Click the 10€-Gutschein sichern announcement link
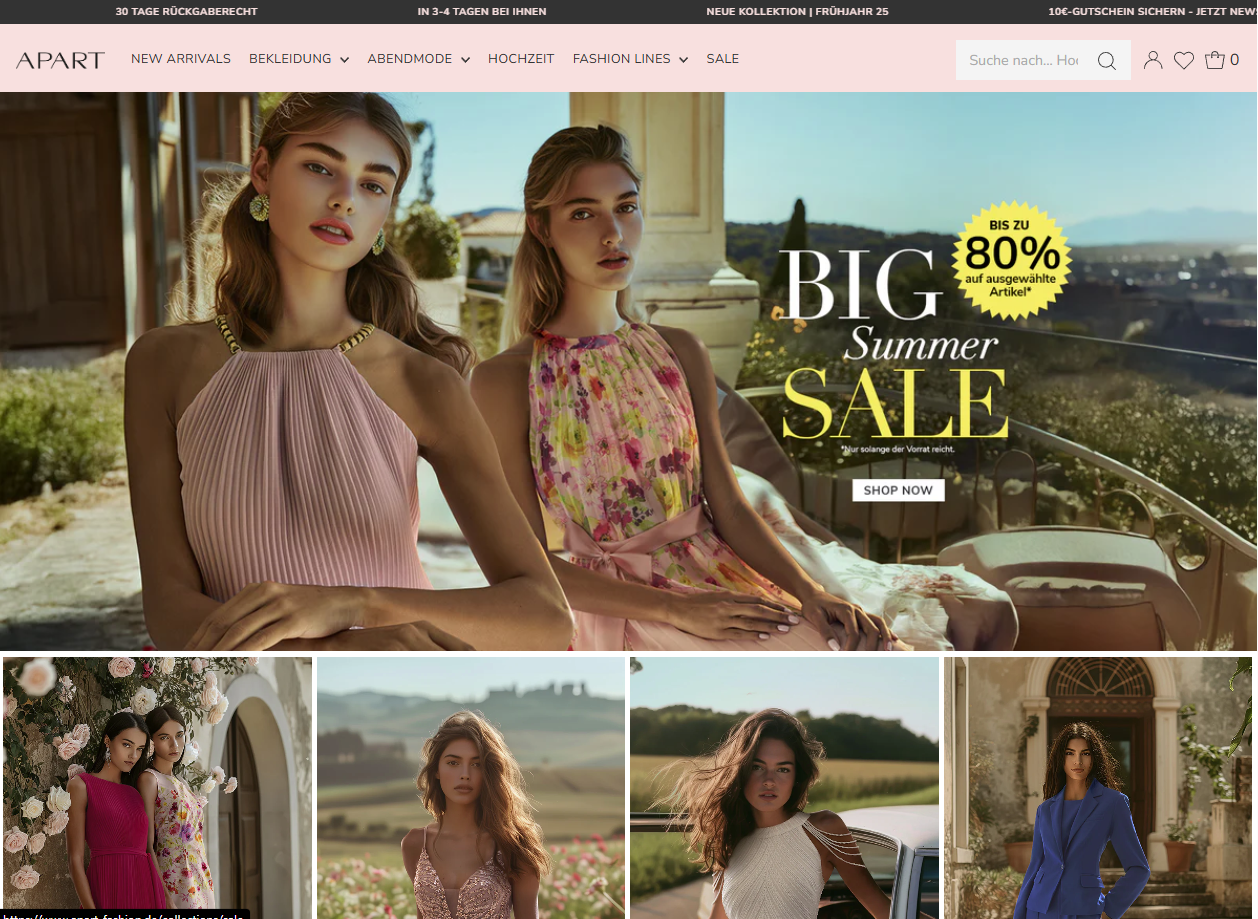1258x919 pixels. tap(1150, 12)
